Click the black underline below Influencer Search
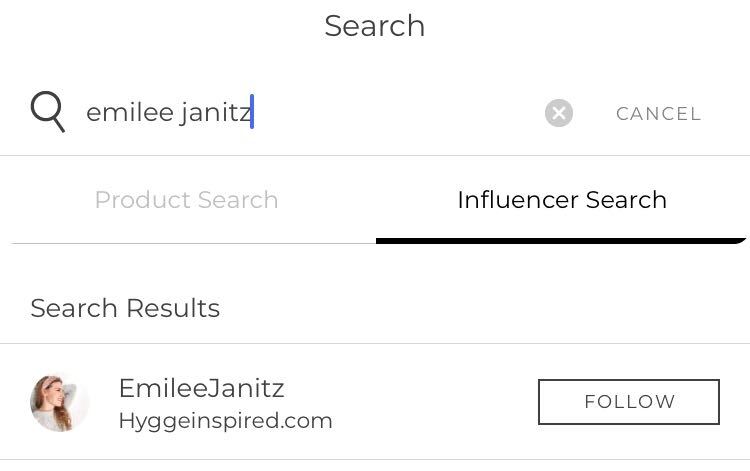Screen dimensions: 750x471 coord(561,240)
